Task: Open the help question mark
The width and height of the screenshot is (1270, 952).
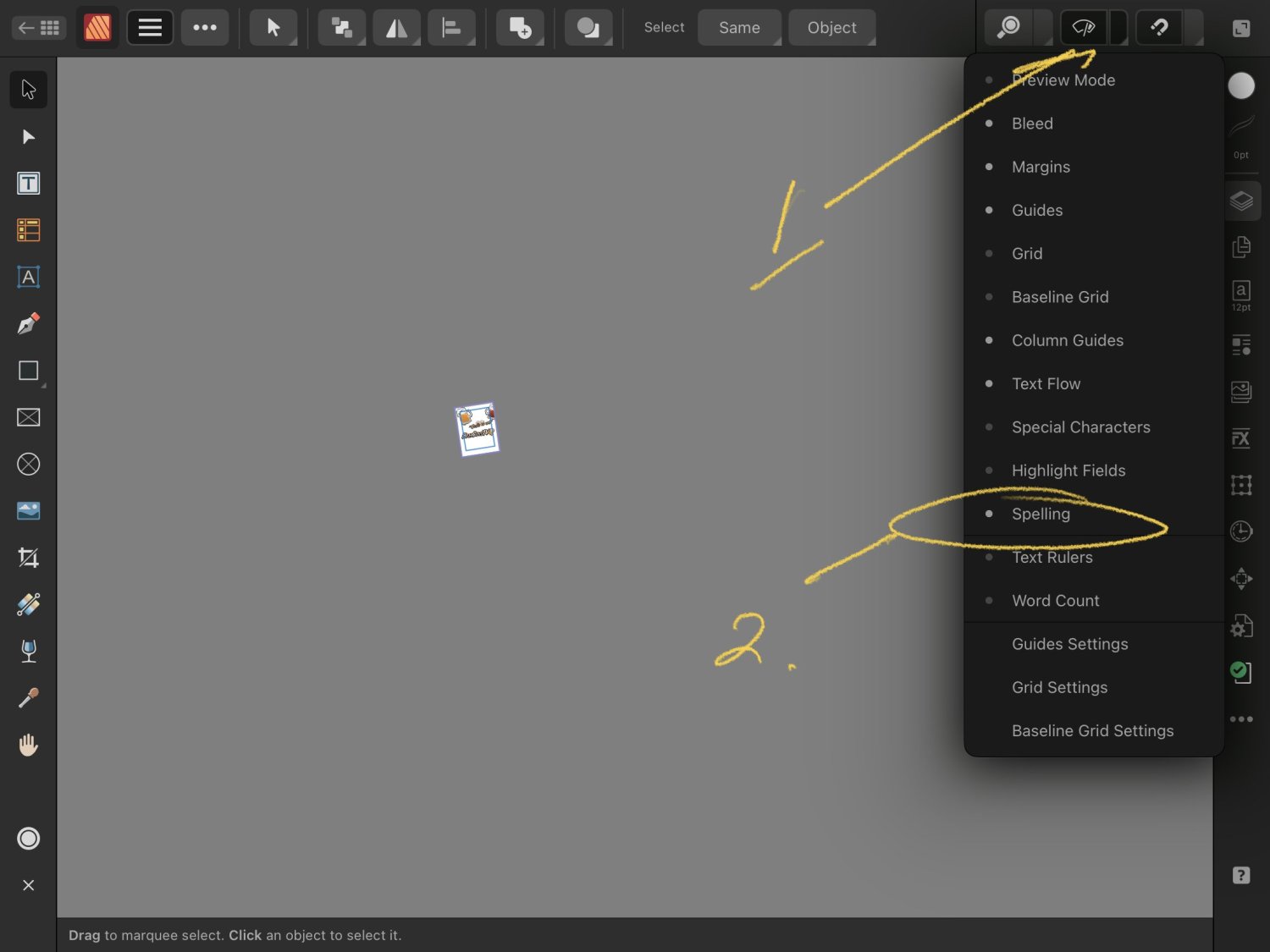Action: click(x=1241, y=875)
